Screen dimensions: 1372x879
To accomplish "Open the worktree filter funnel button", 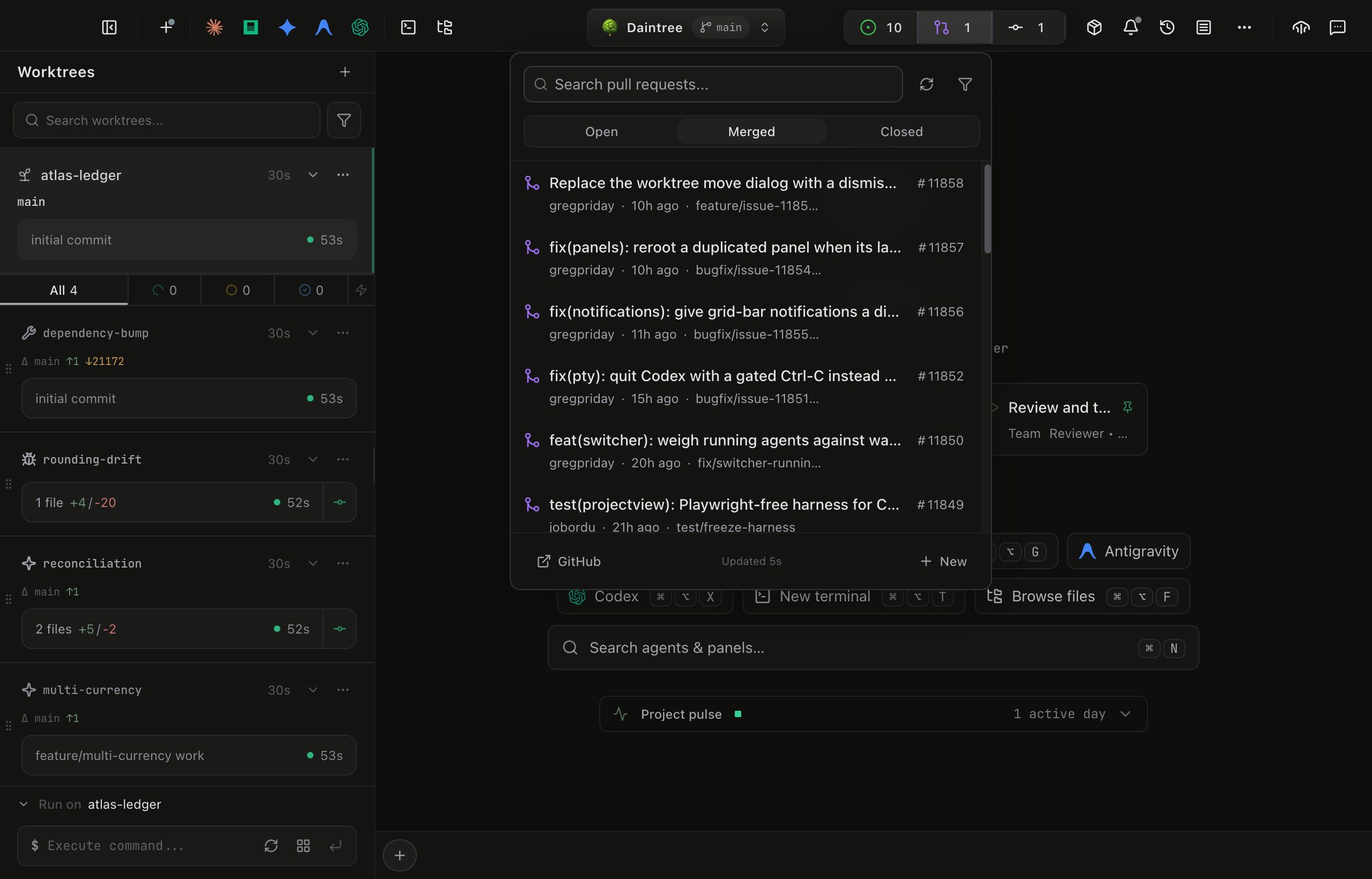I will (x=344, y=120).
